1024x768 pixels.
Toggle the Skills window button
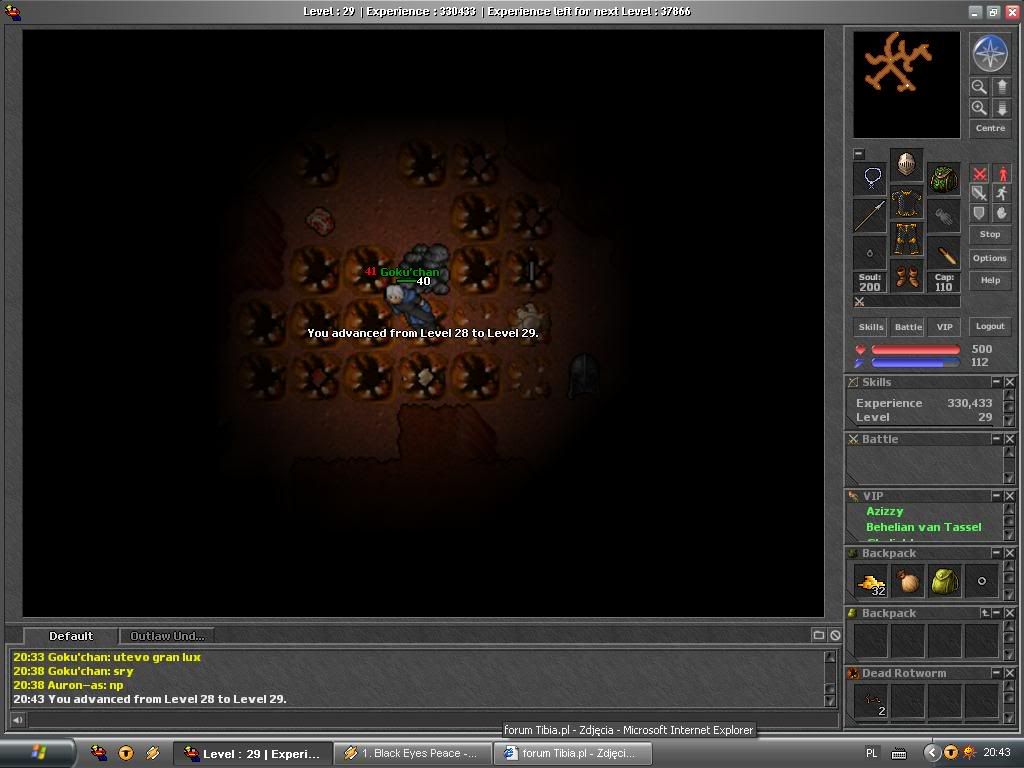click(871, 327)
